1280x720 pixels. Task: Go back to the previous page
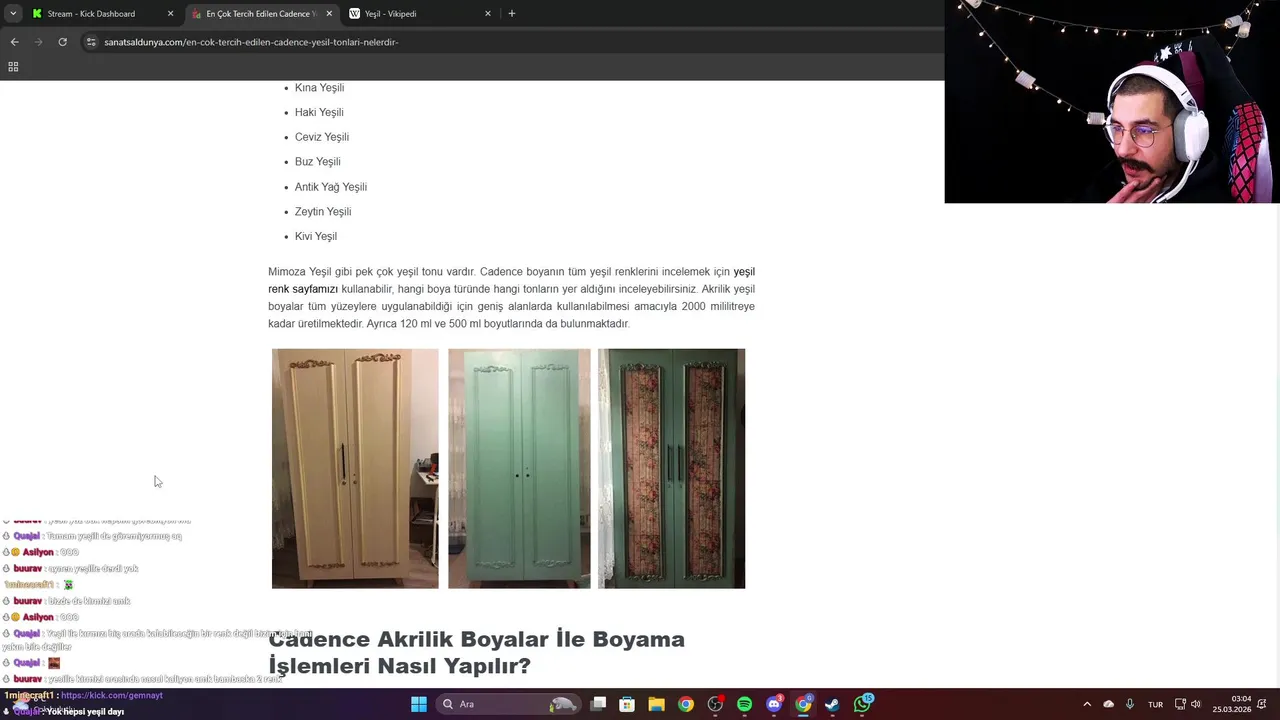pyautogui.click(x=14, y=42)
